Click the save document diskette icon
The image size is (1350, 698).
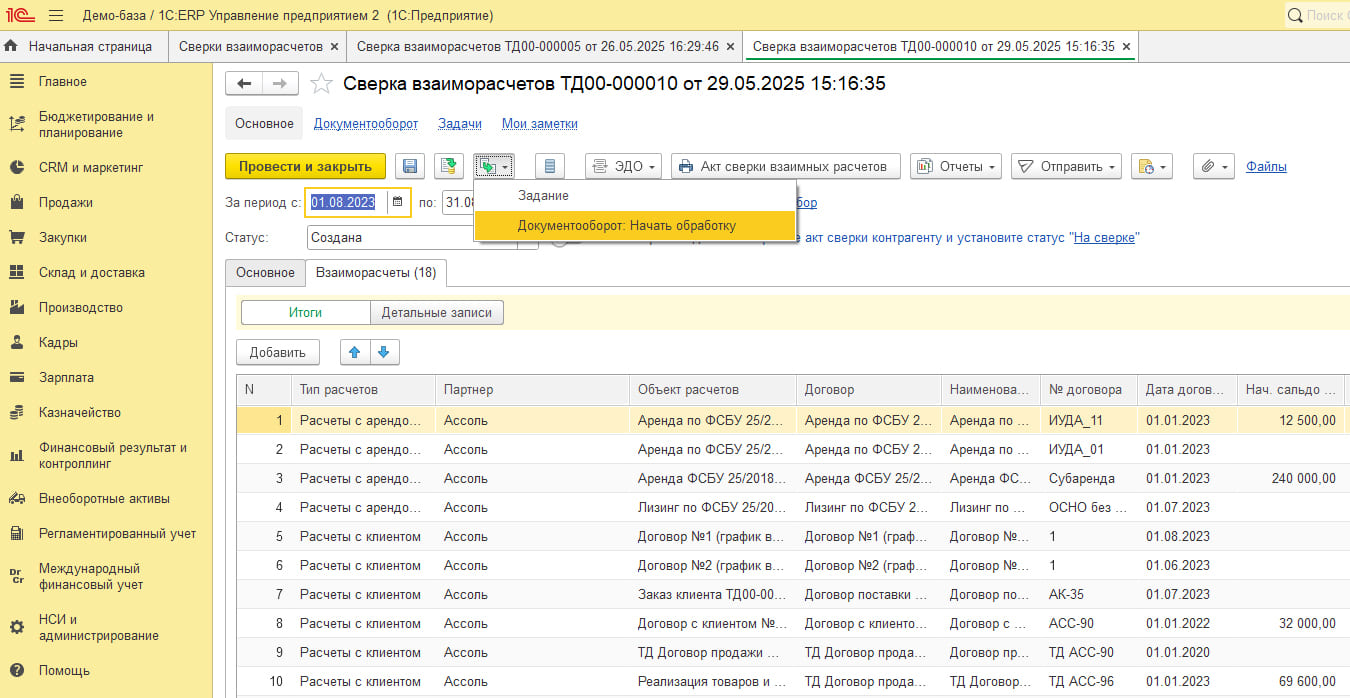pyautogui.click(x=410, y=167)
